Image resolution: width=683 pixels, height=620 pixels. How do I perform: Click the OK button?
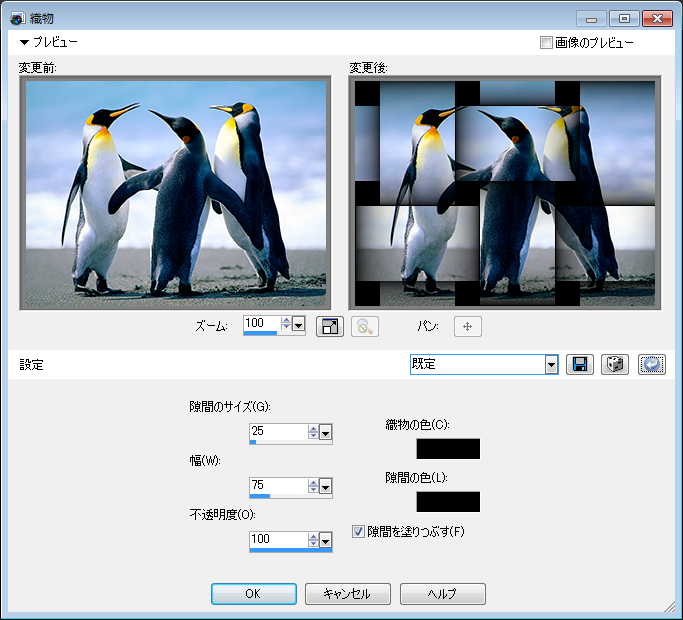pos(254,594)
